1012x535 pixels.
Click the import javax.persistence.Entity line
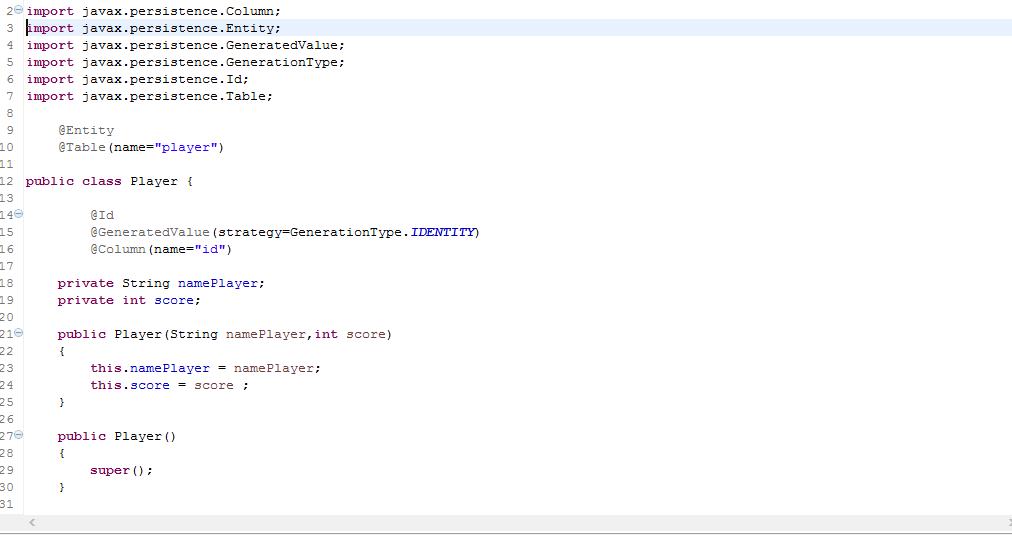pos(154,28)
